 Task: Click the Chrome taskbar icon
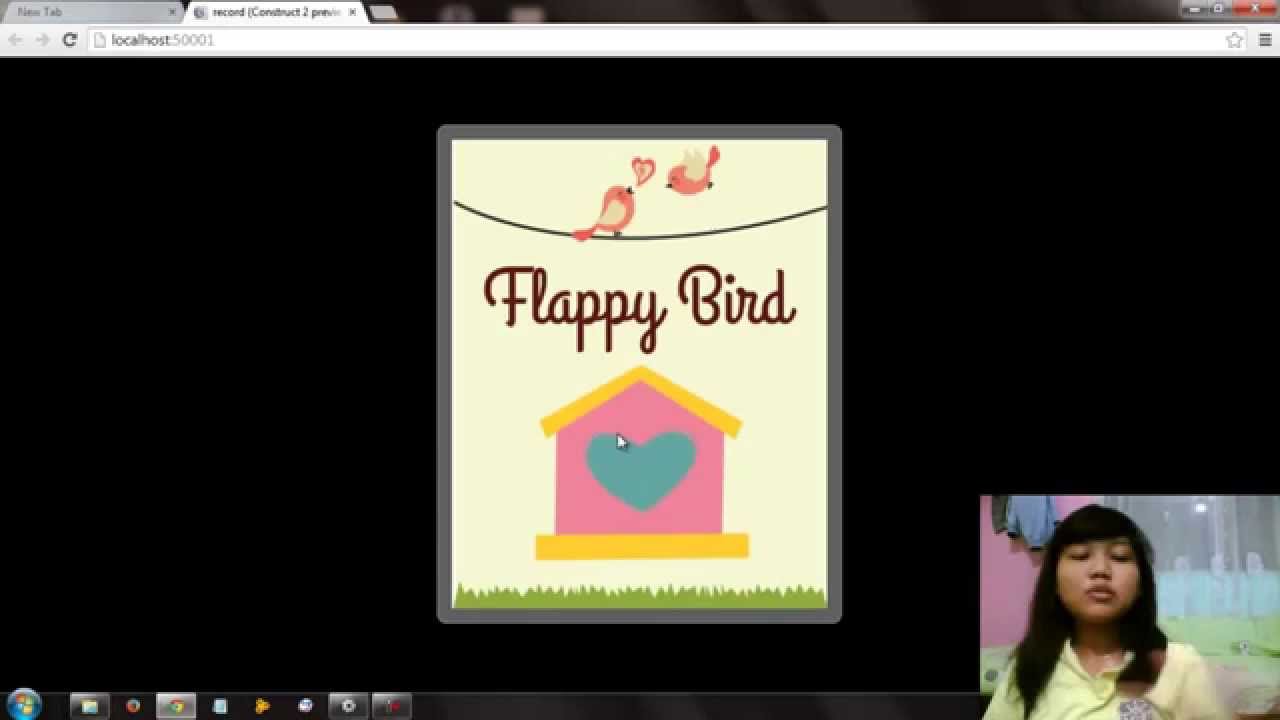click(x=176, y=706)
